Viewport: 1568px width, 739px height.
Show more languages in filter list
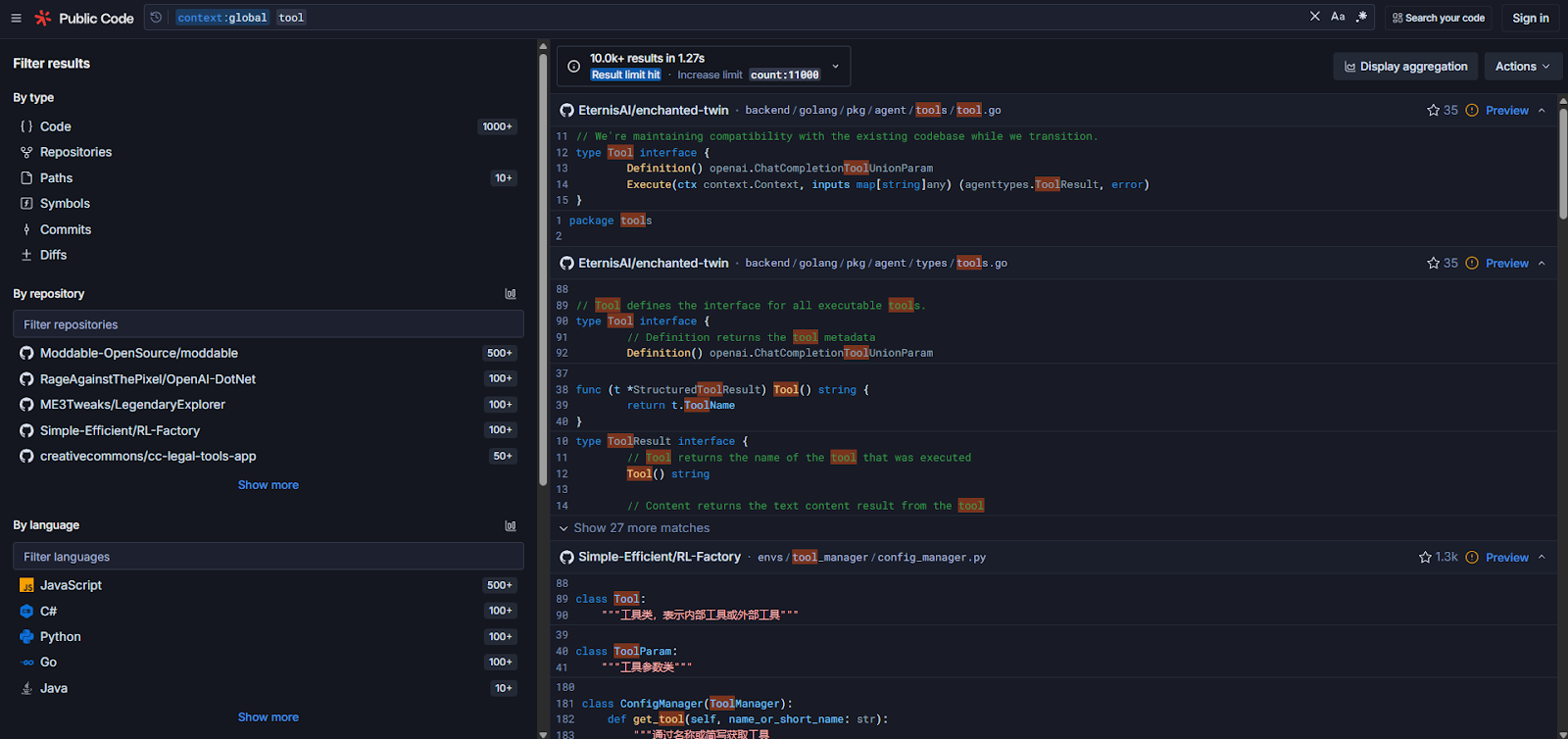pos(268,717)
